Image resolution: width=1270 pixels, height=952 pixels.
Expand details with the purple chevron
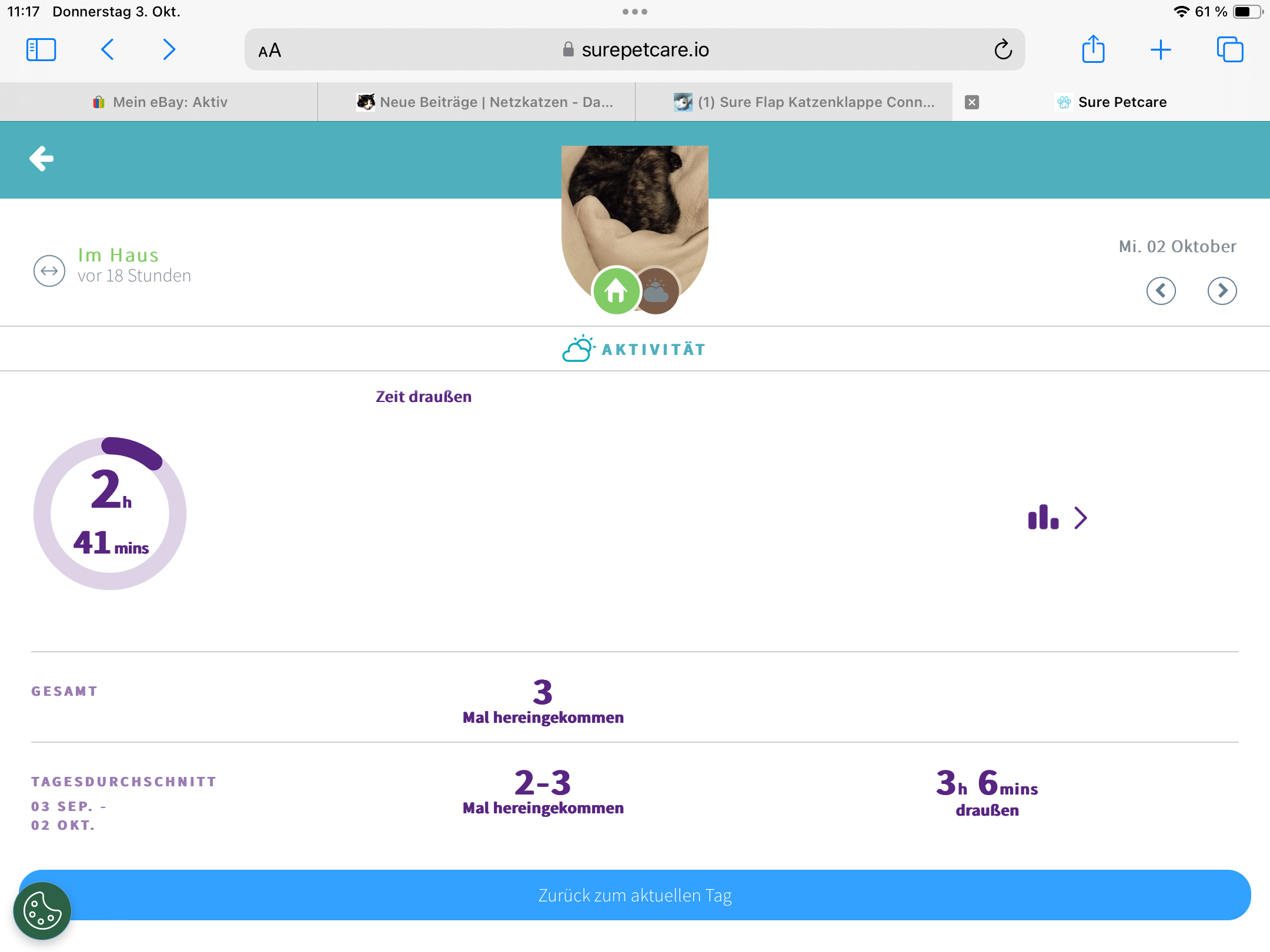tap(1081, 518)
